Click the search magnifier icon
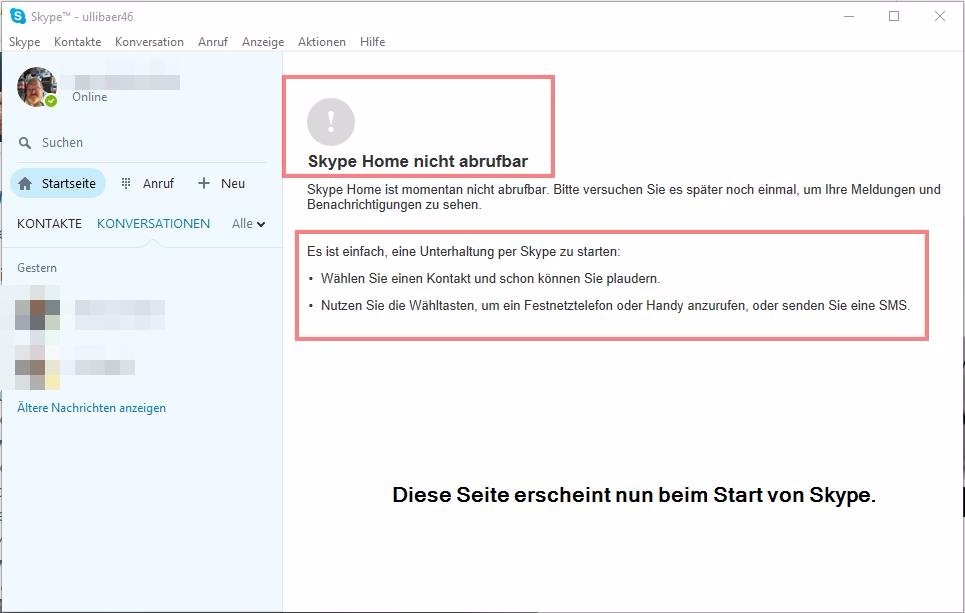Screen dimensions: 965x613 (25, 143)
